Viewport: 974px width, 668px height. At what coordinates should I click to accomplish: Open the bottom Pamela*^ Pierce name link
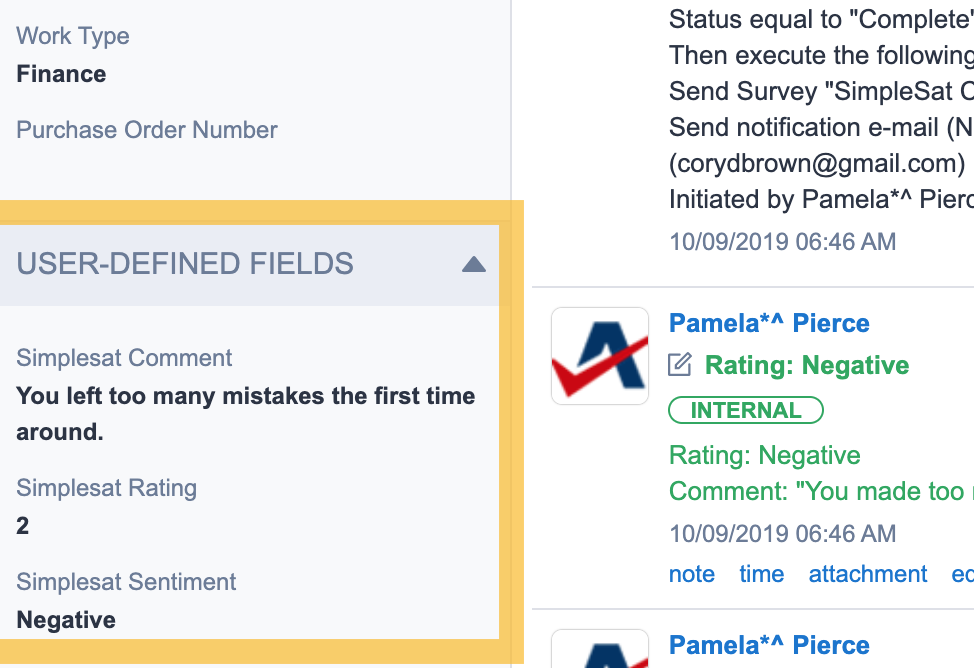point(769,645)
